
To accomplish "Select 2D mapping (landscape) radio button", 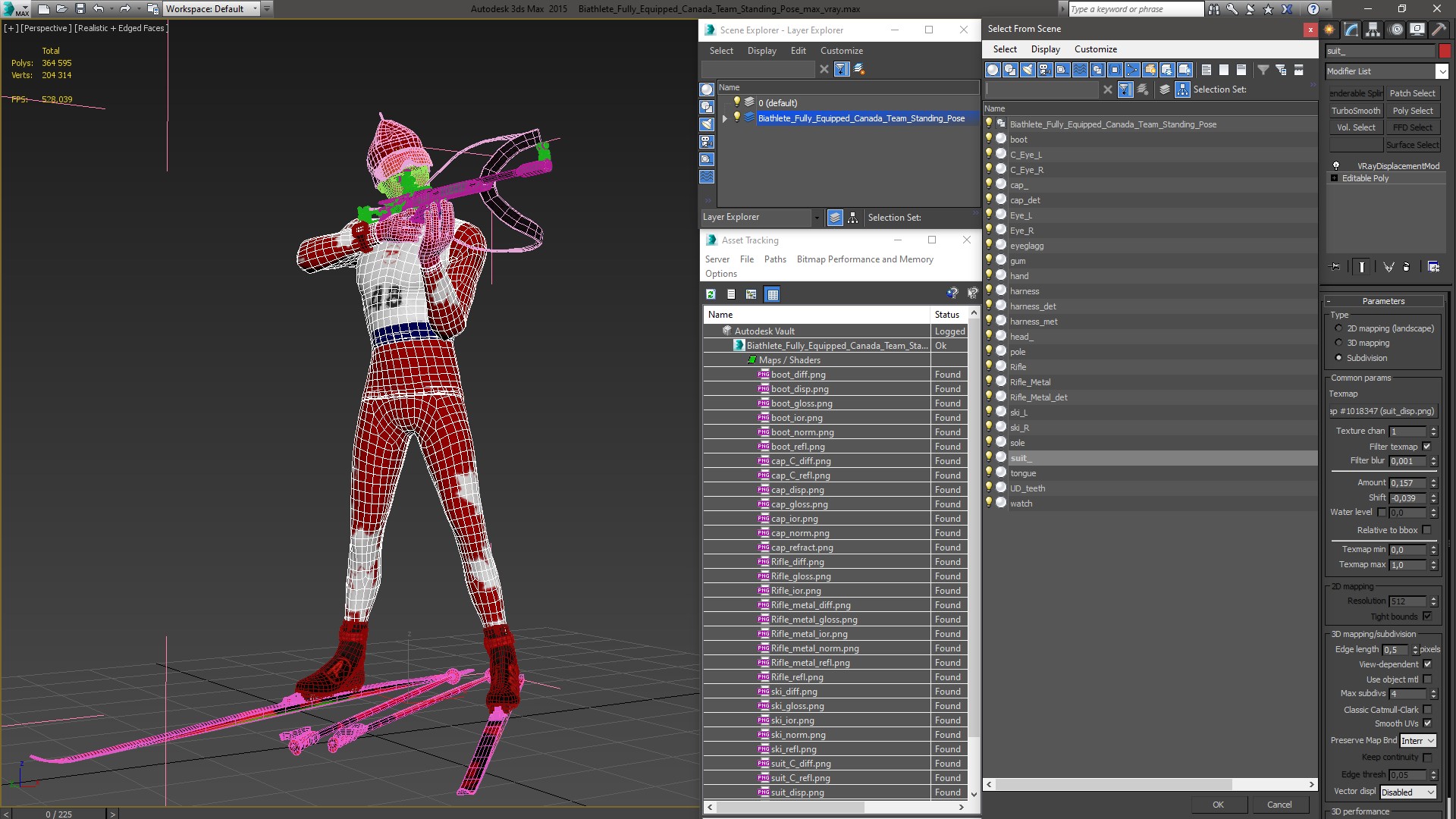I will [x=1338, y=328].
